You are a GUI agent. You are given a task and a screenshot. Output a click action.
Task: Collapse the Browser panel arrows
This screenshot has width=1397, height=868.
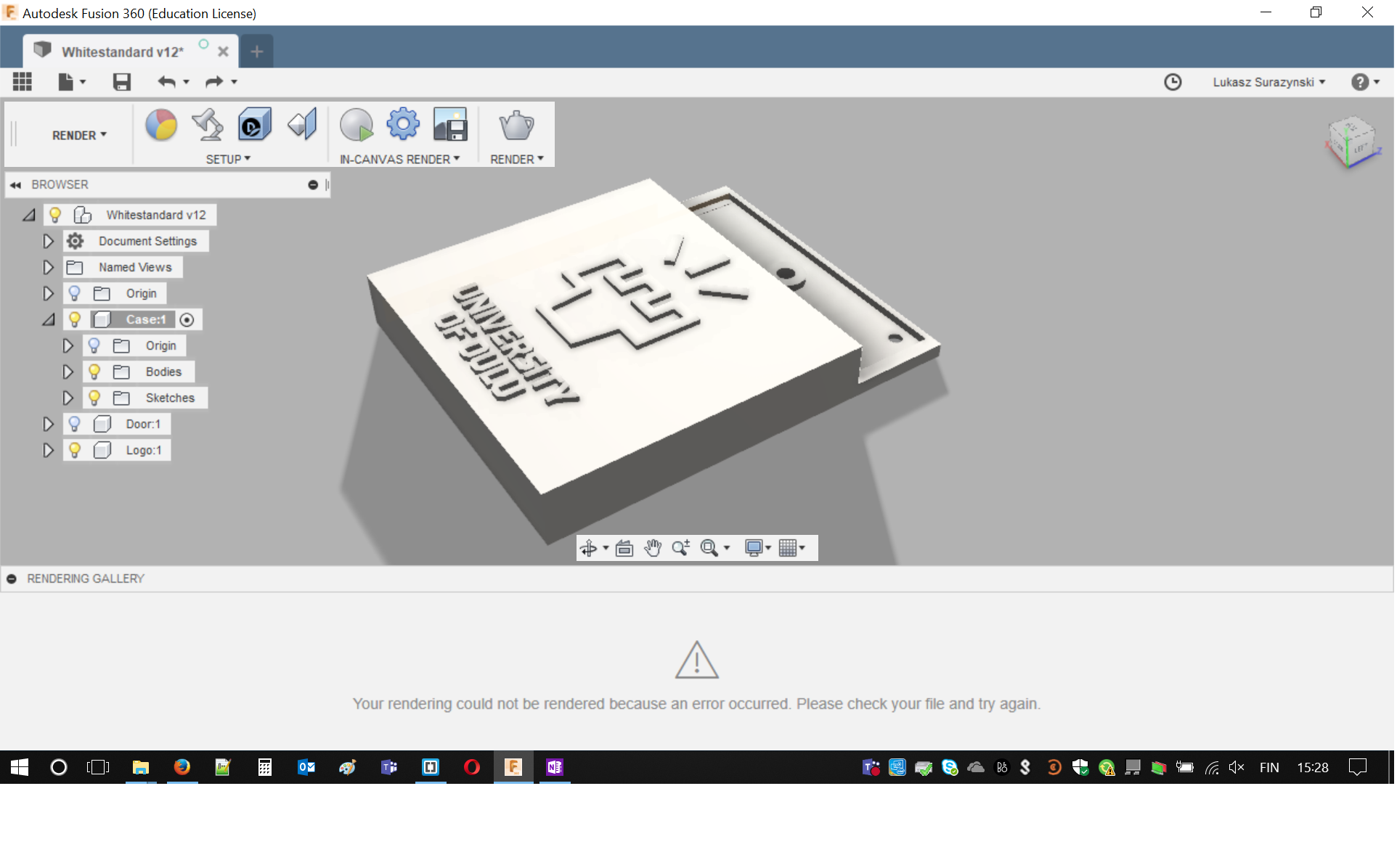point(15,185)
